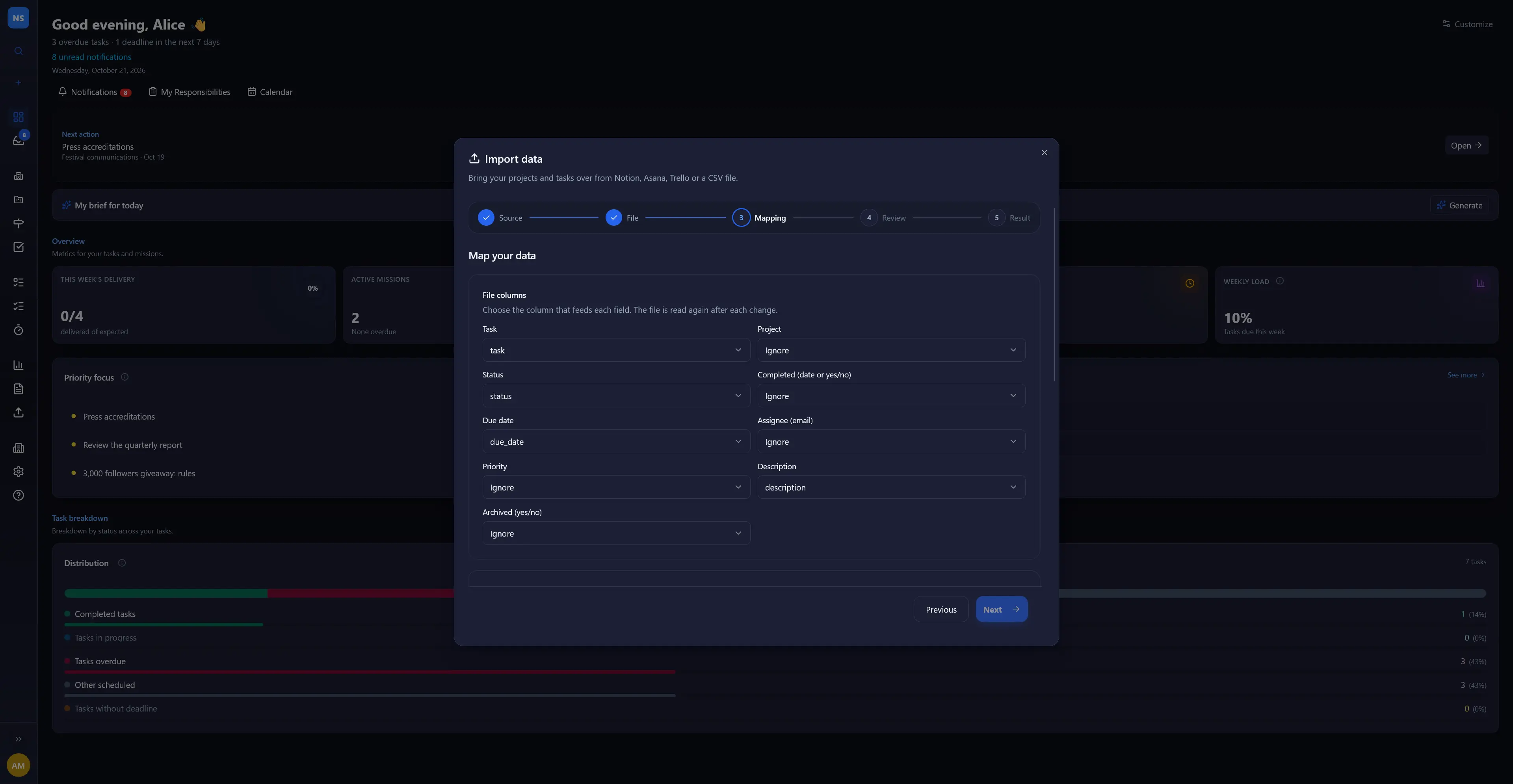The width and height of the screenshot is (1513, 784).
Task: Click the Active Missions card
Action: click(399, 305)
